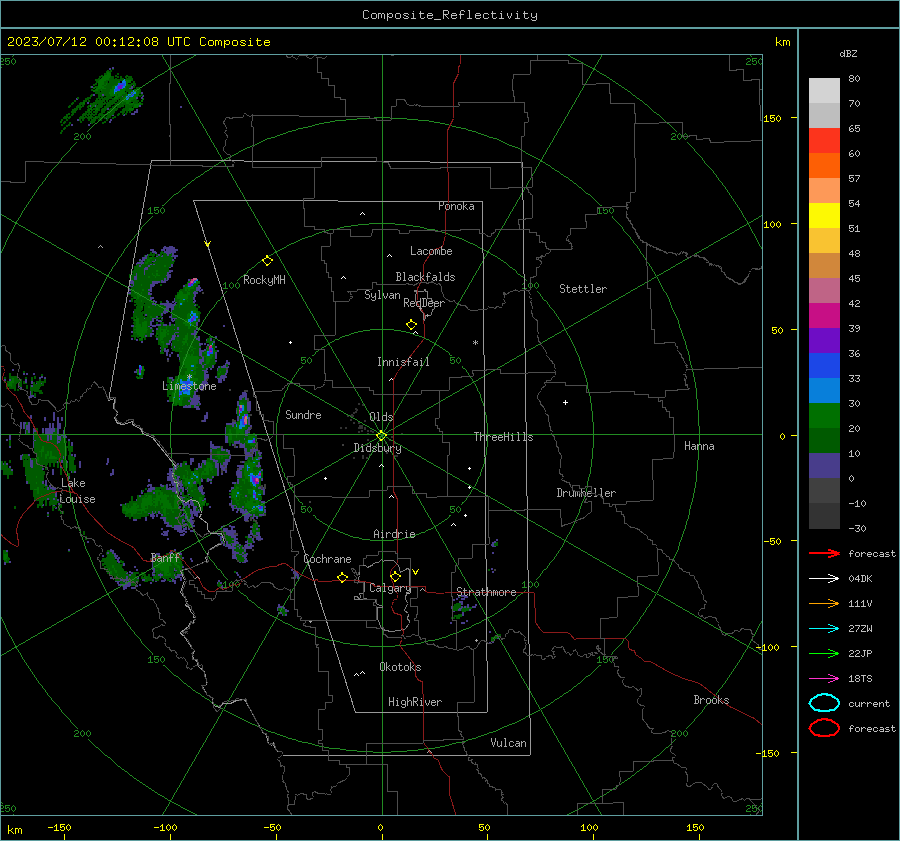Click the Ponoka town label
This screenshot has width=900, height=841.
point(456,206)
